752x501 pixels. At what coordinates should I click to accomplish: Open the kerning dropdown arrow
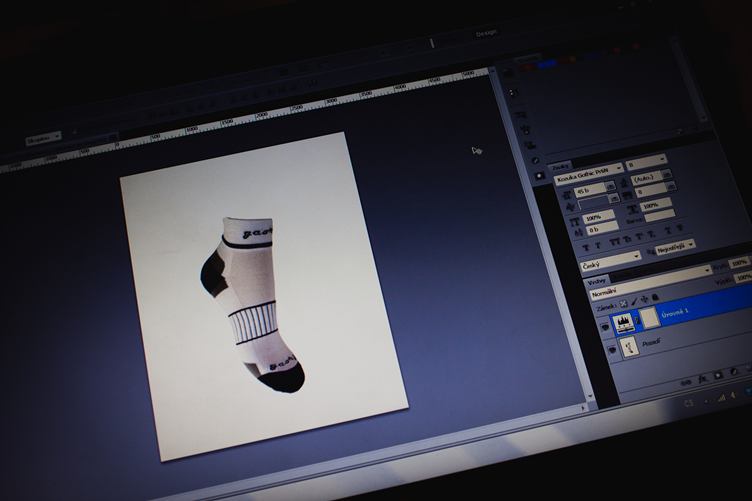(613, 198)
